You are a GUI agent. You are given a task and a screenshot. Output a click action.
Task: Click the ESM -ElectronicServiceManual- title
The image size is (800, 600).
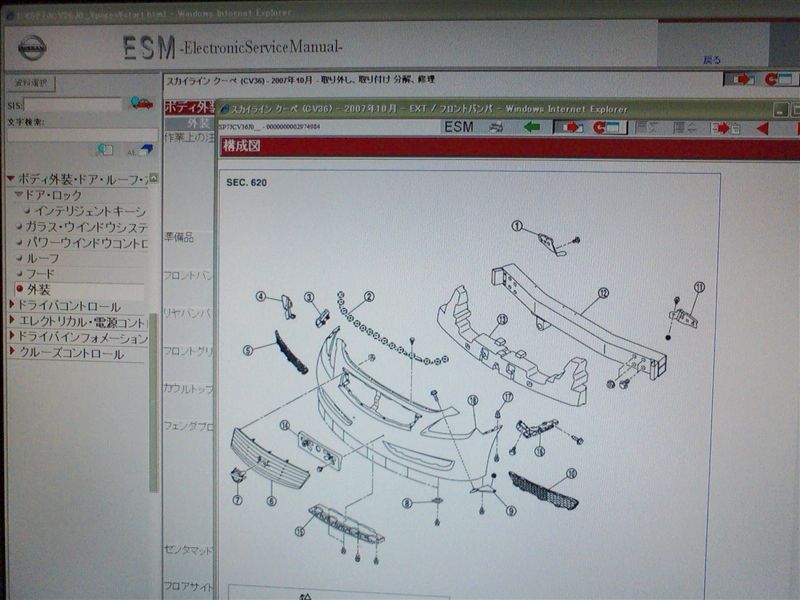click(233, 47)
